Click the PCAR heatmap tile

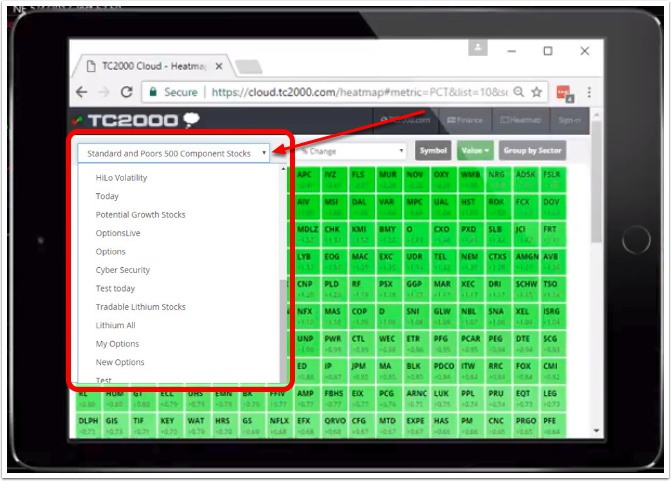point(471,344)
